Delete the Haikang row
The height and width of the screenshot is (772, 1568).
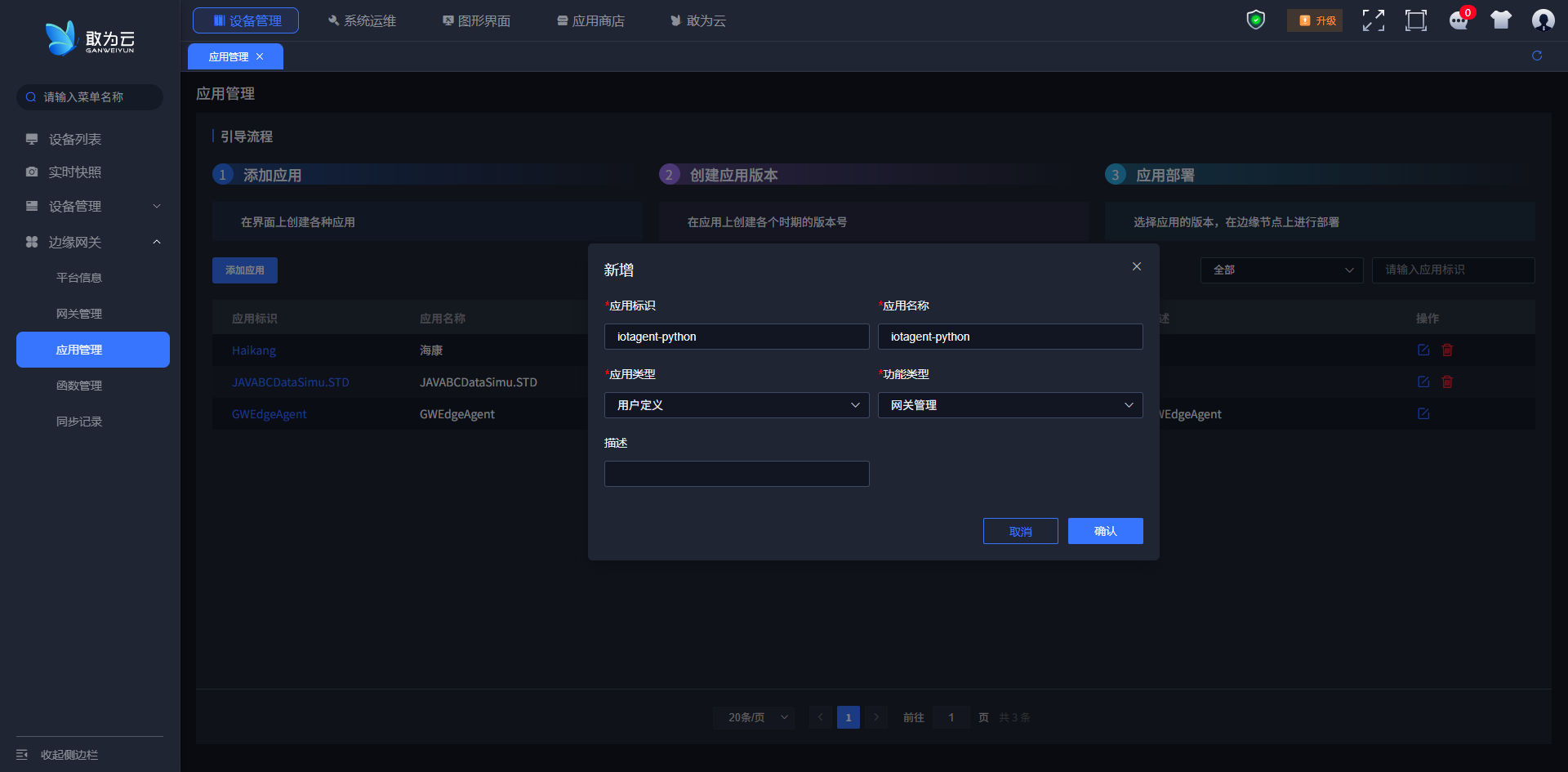1447,350
